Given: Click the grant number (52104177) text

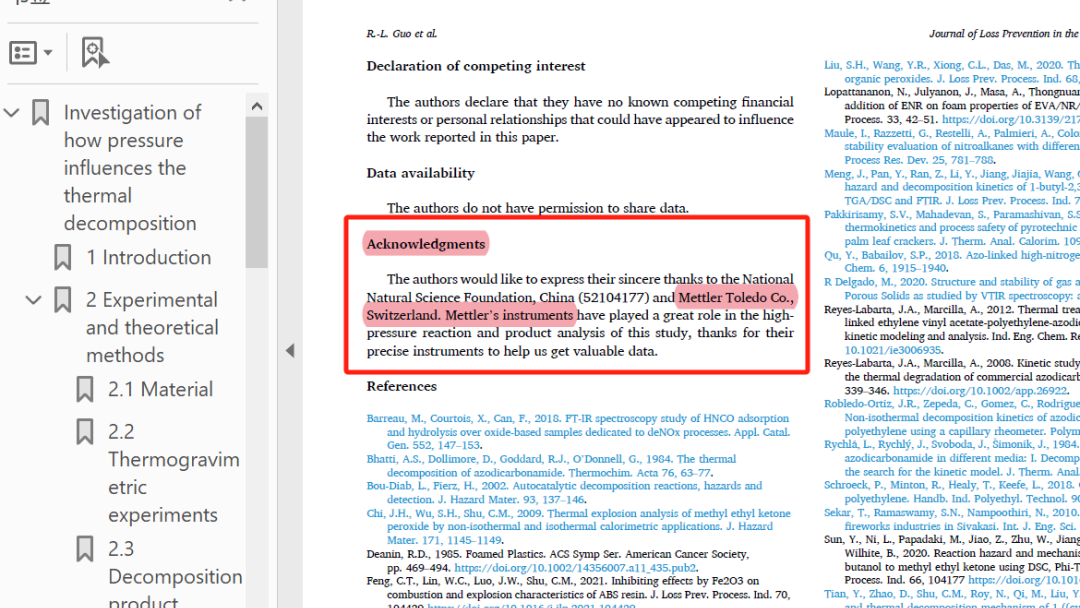Looking at the screenshot, I should coord(614,297).
